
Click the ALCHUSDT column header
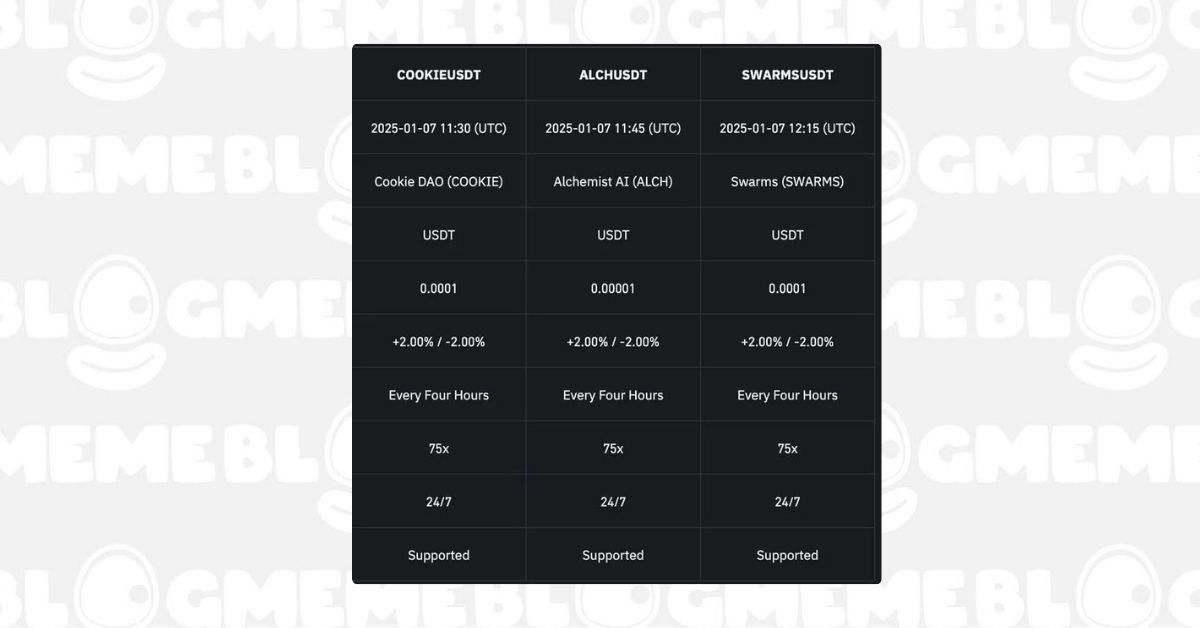(613, 75)
